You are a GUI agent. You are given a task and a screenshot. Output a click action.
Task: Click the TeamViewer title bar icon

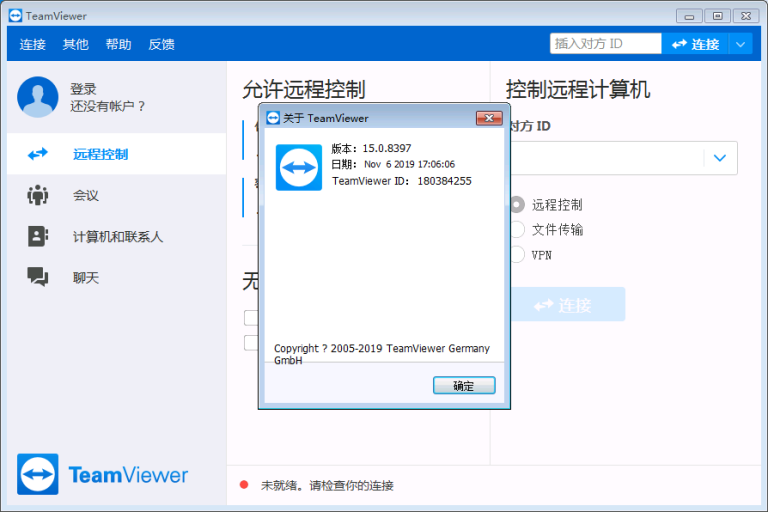(x=15, y=16)
